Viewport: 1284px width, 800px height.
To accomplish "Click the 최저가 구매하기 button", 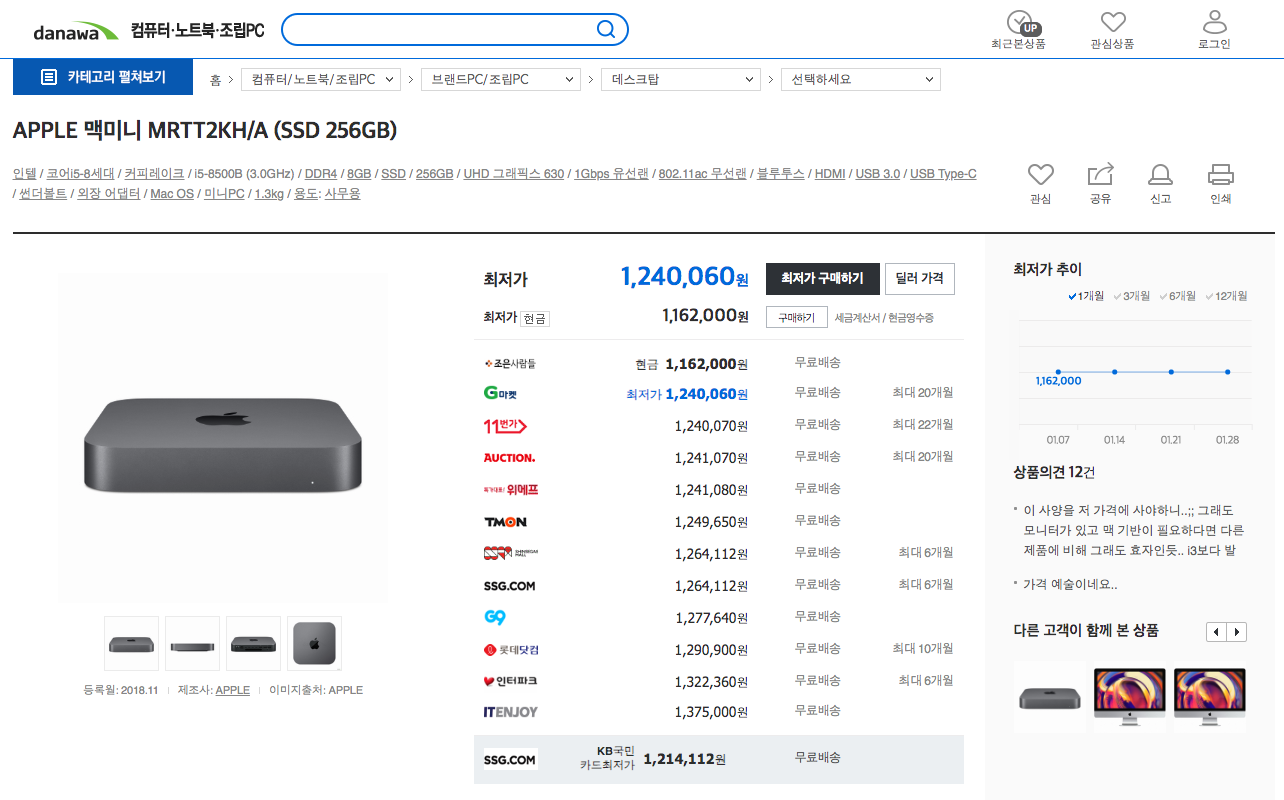I will [821, 278].
